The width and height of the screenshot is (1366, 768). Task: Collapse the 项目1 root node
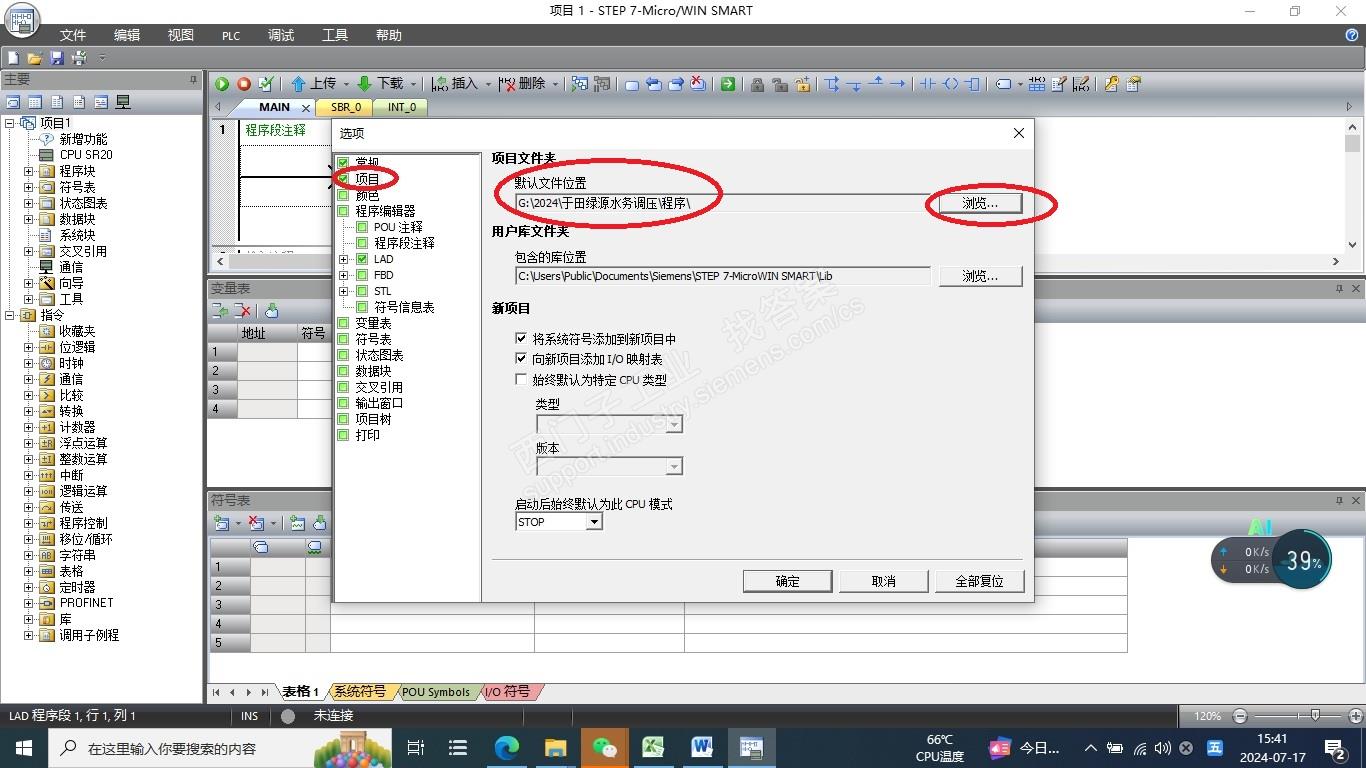click(x=10, y=123)
